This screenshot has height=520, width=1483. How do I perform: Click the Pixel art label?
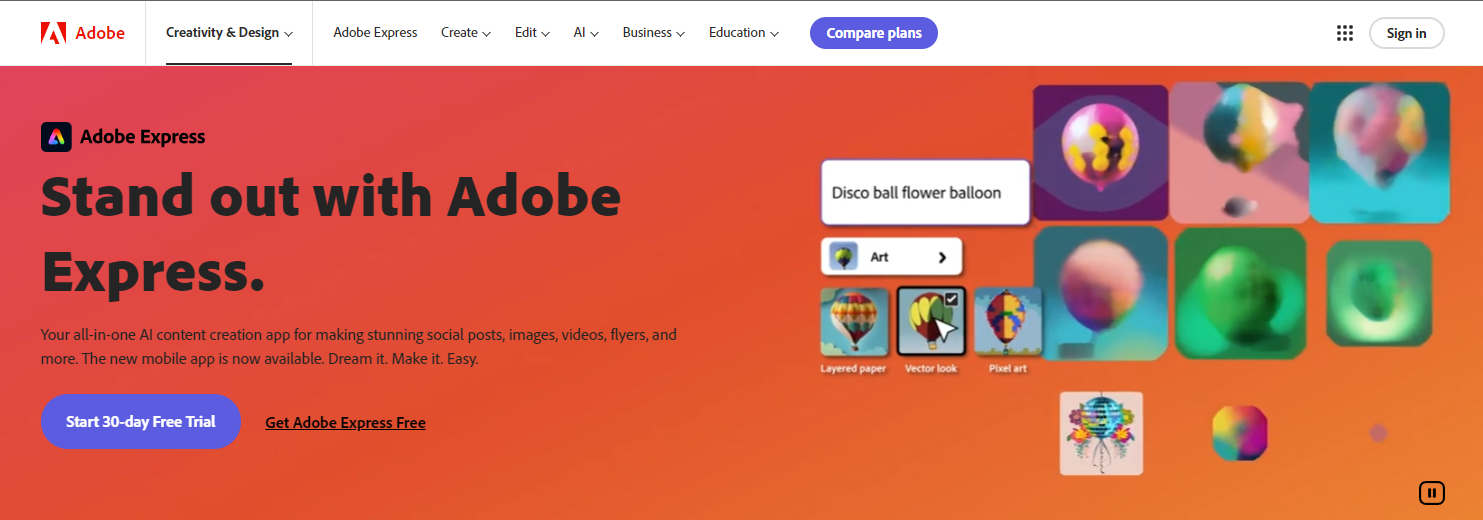pos(1008,369)
